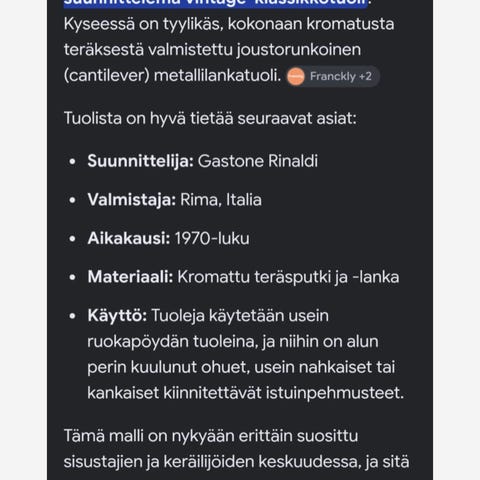Click the bullet point before Aikakausi
The height and width of the screenshot is (480, 480).
click(72, 239)
